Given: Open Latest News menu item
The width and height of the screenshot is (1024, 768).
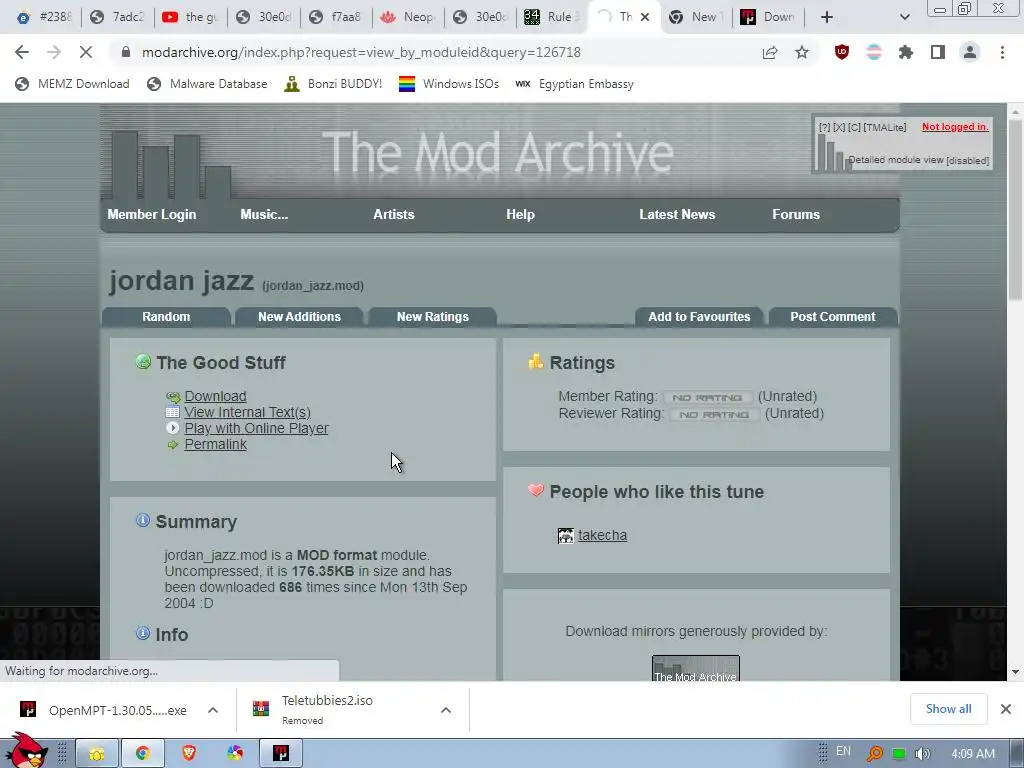Looking at the screenshot, I should point(677,214).
